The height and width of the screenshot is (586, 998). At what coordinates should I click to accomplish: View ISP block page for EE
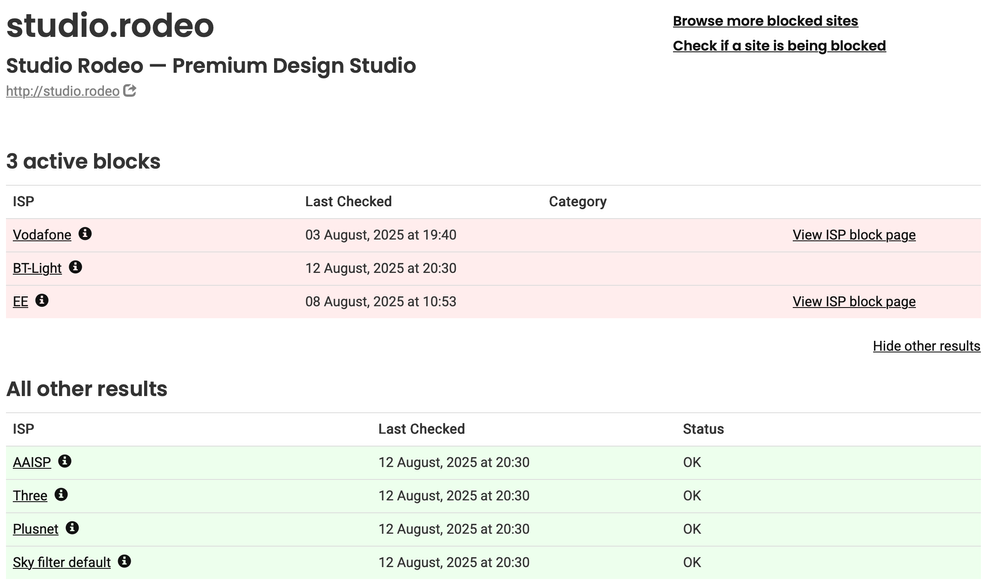pos(853,302)
